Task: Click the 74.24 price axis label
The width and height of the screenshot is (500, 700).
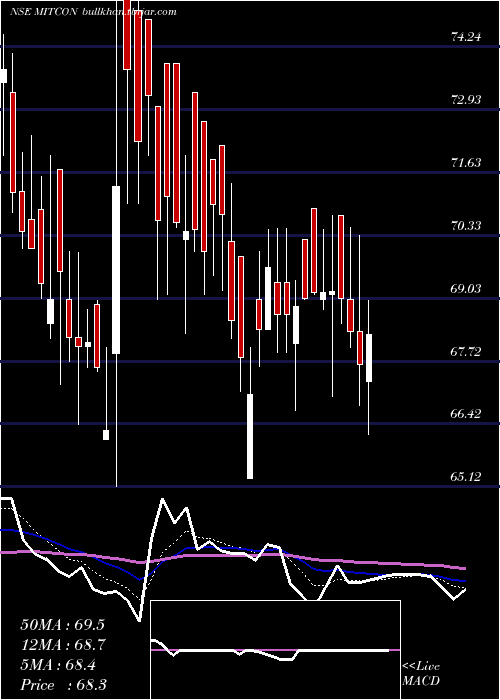Action: point(466,37)
